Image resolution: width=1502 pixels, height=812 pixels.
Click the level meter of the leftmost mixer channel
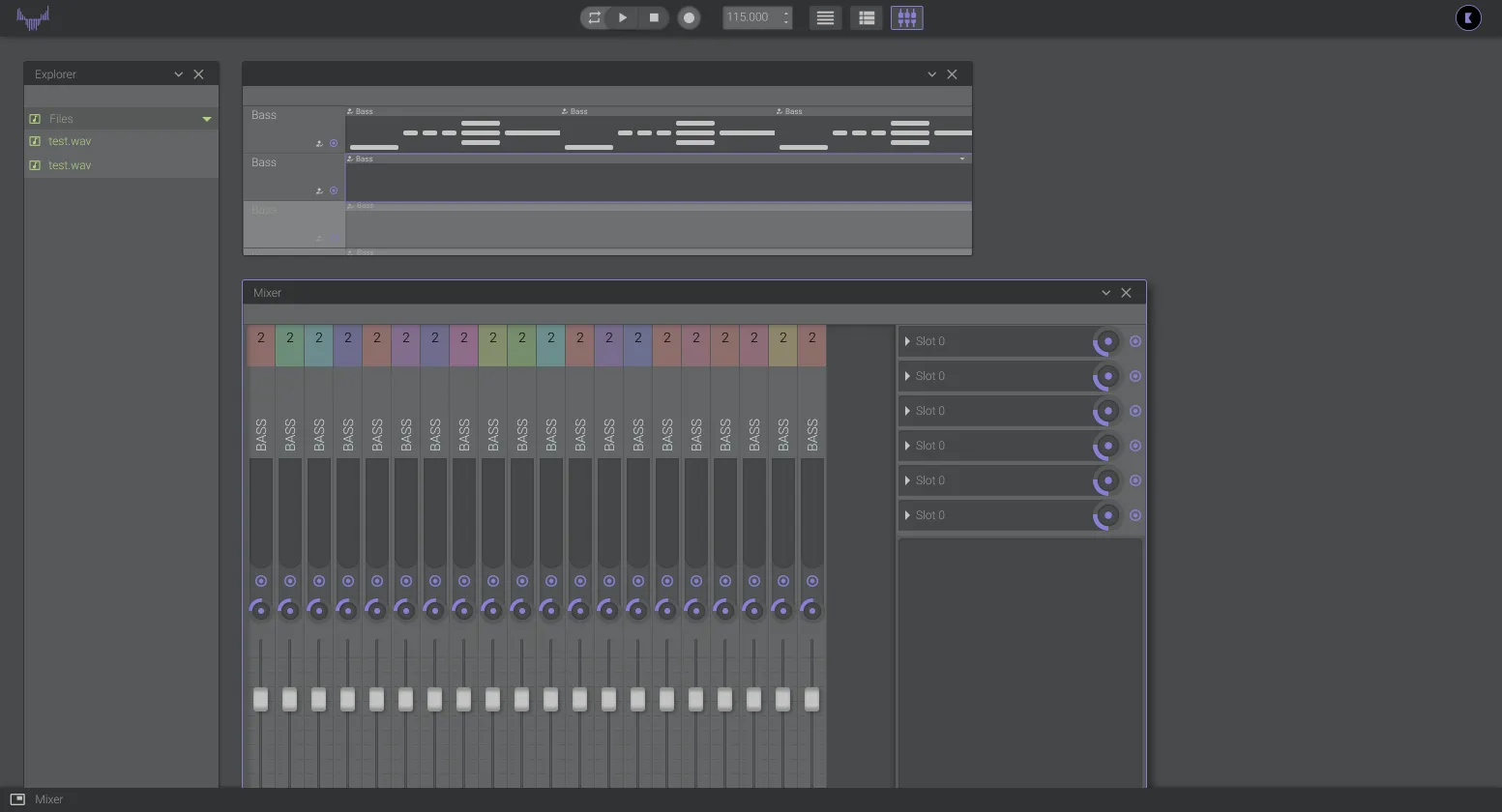pos(260,513)
